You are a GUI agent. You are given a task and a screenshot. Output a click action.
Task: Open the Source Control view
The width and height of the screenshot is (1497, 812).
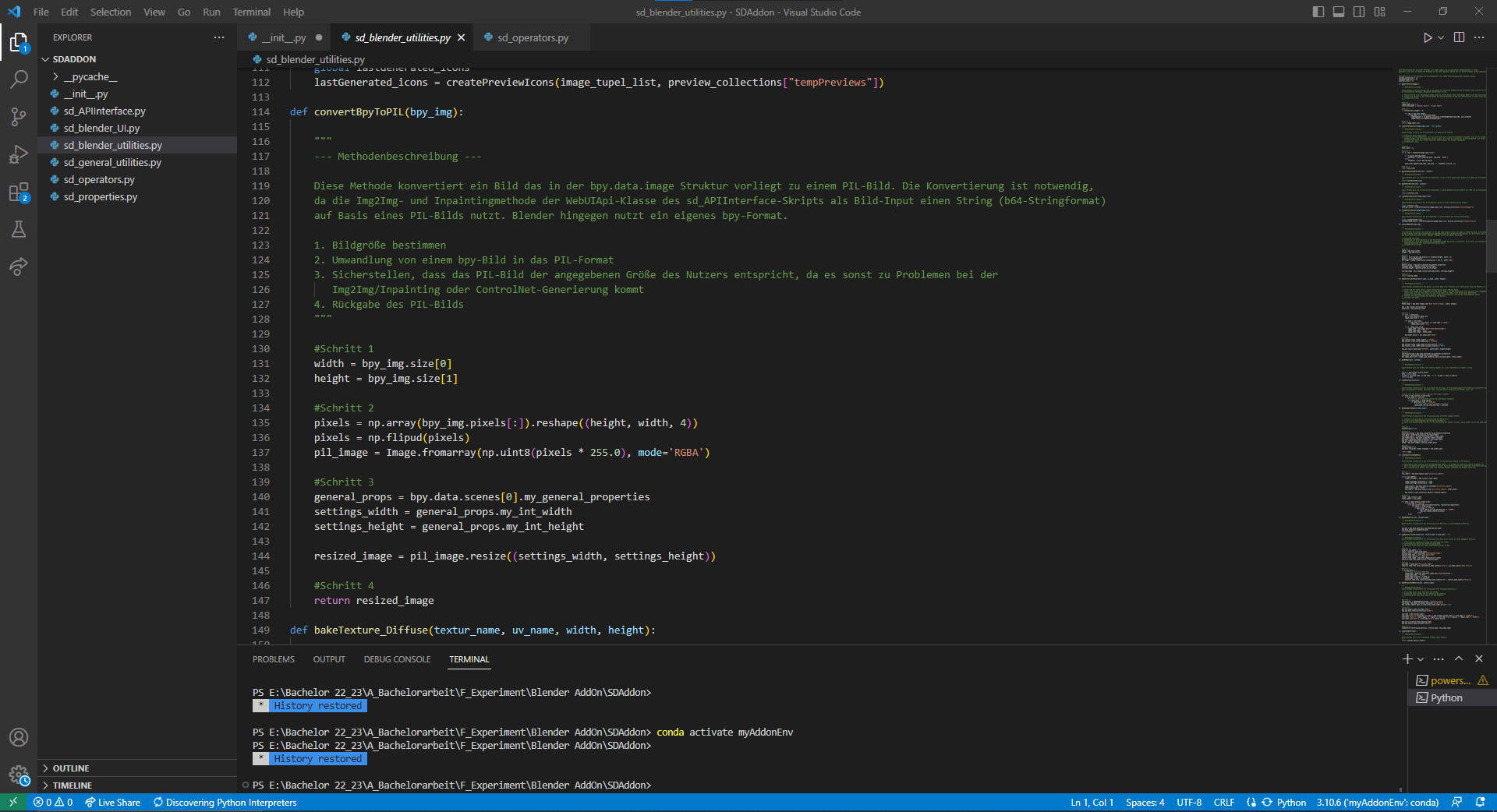(x=19, y=117)
